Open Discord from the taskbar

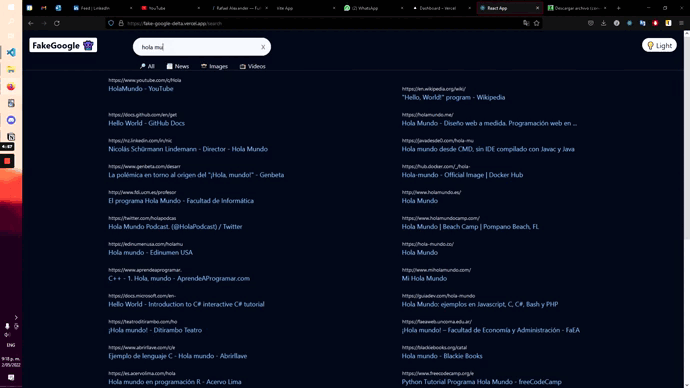click(x=11, y=120)
